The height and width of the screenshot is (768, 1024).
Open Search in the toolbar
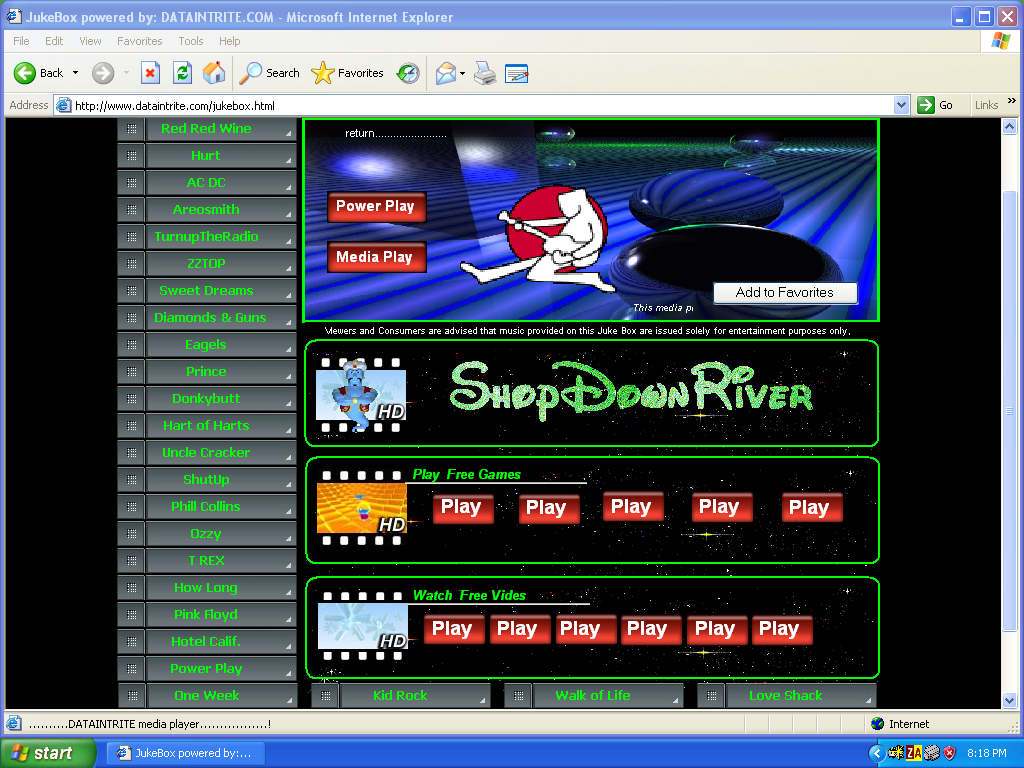pyautogui.click(x=269, y=73)
